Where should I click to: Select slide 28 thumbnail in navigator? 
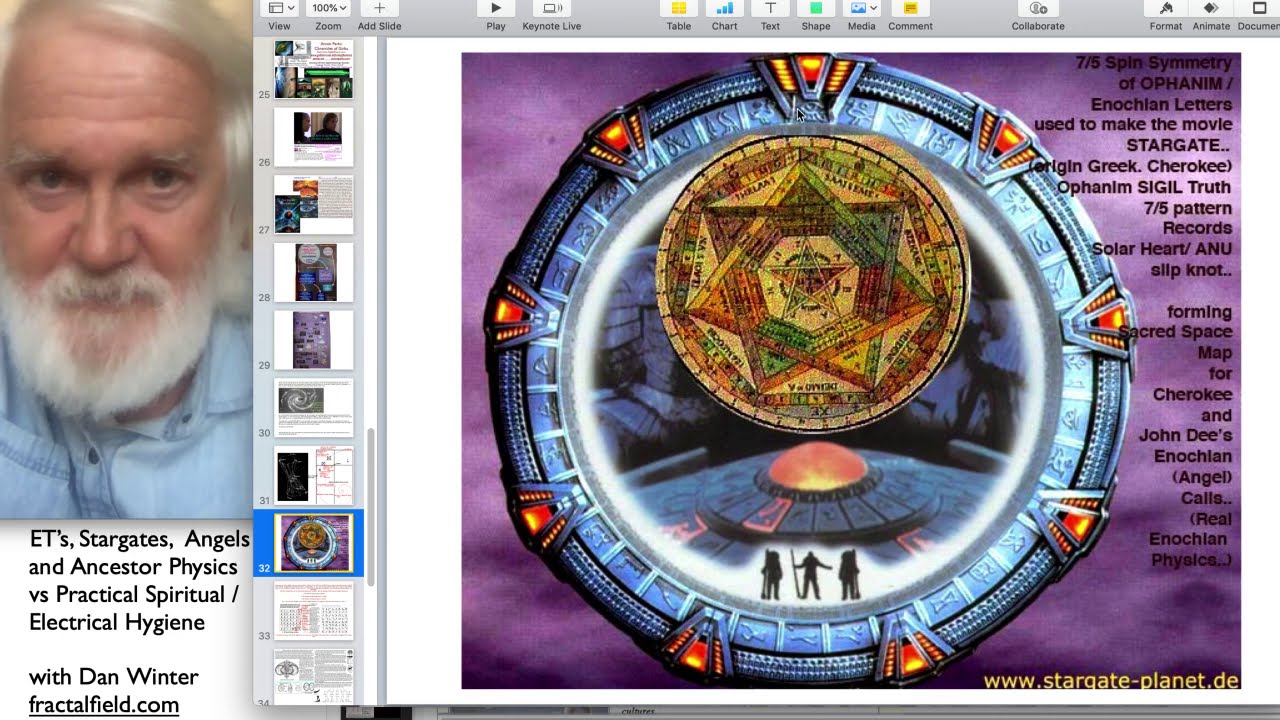(313, 272)
